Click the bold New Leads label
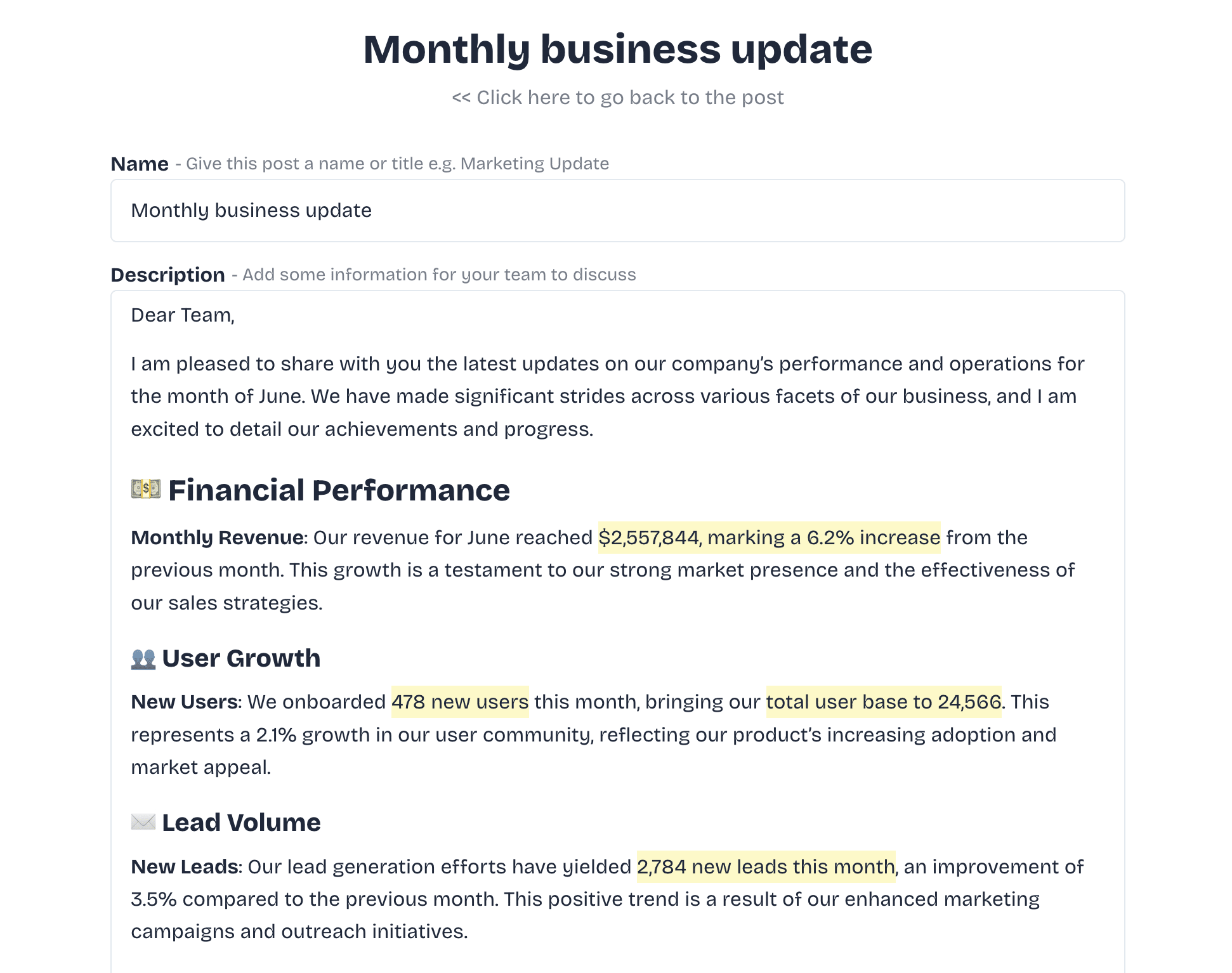Screen dimensions: 1232x973 point(185,866)
